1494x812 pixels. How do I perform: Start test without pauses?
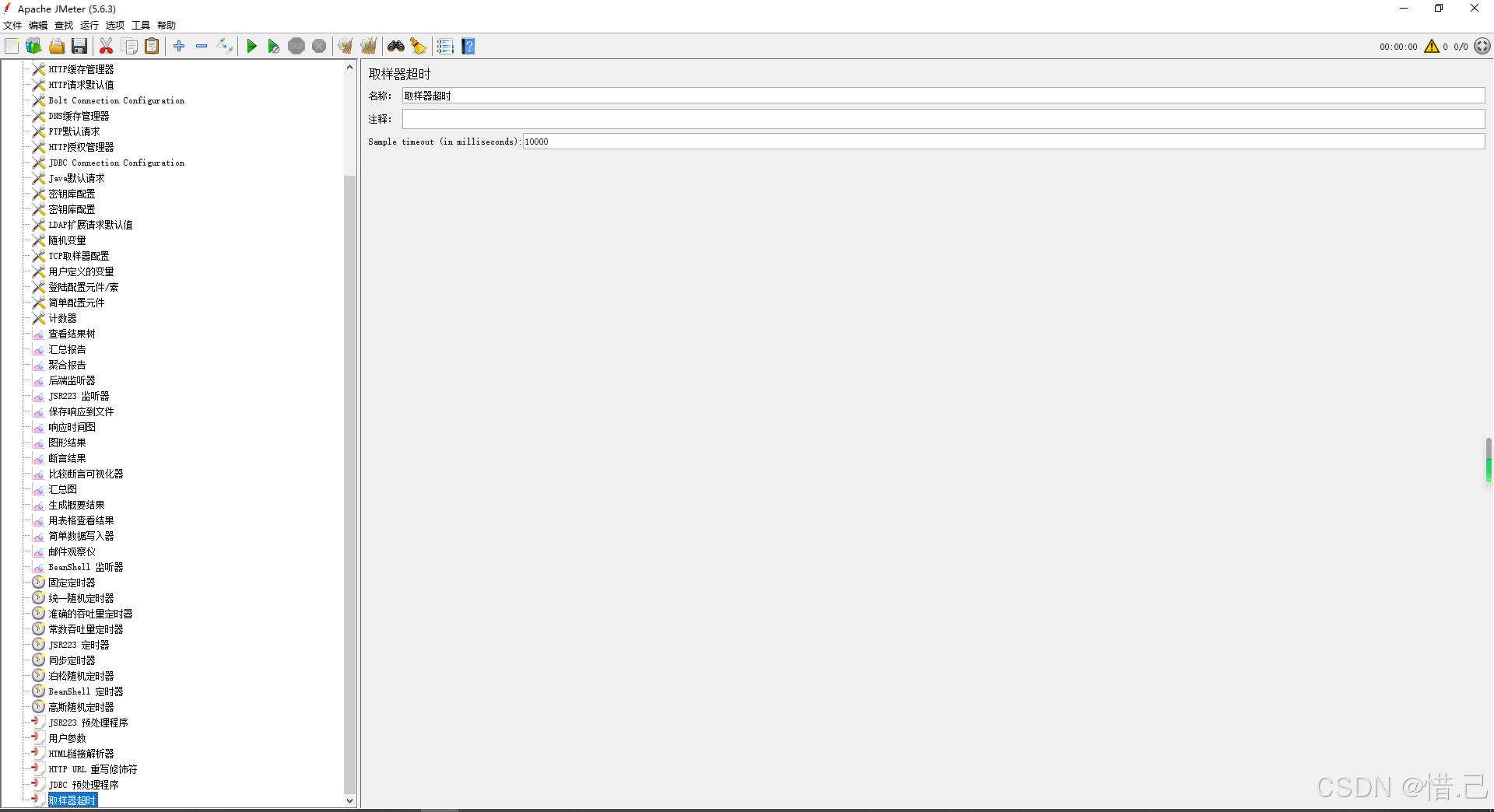click(x=273, y=47)
